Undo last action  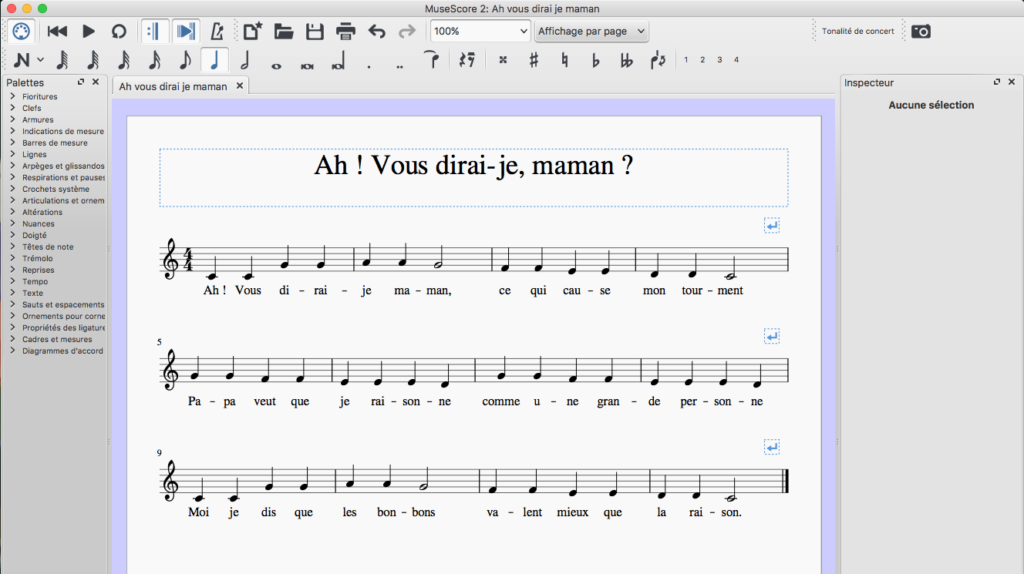[x=377, y=31]
